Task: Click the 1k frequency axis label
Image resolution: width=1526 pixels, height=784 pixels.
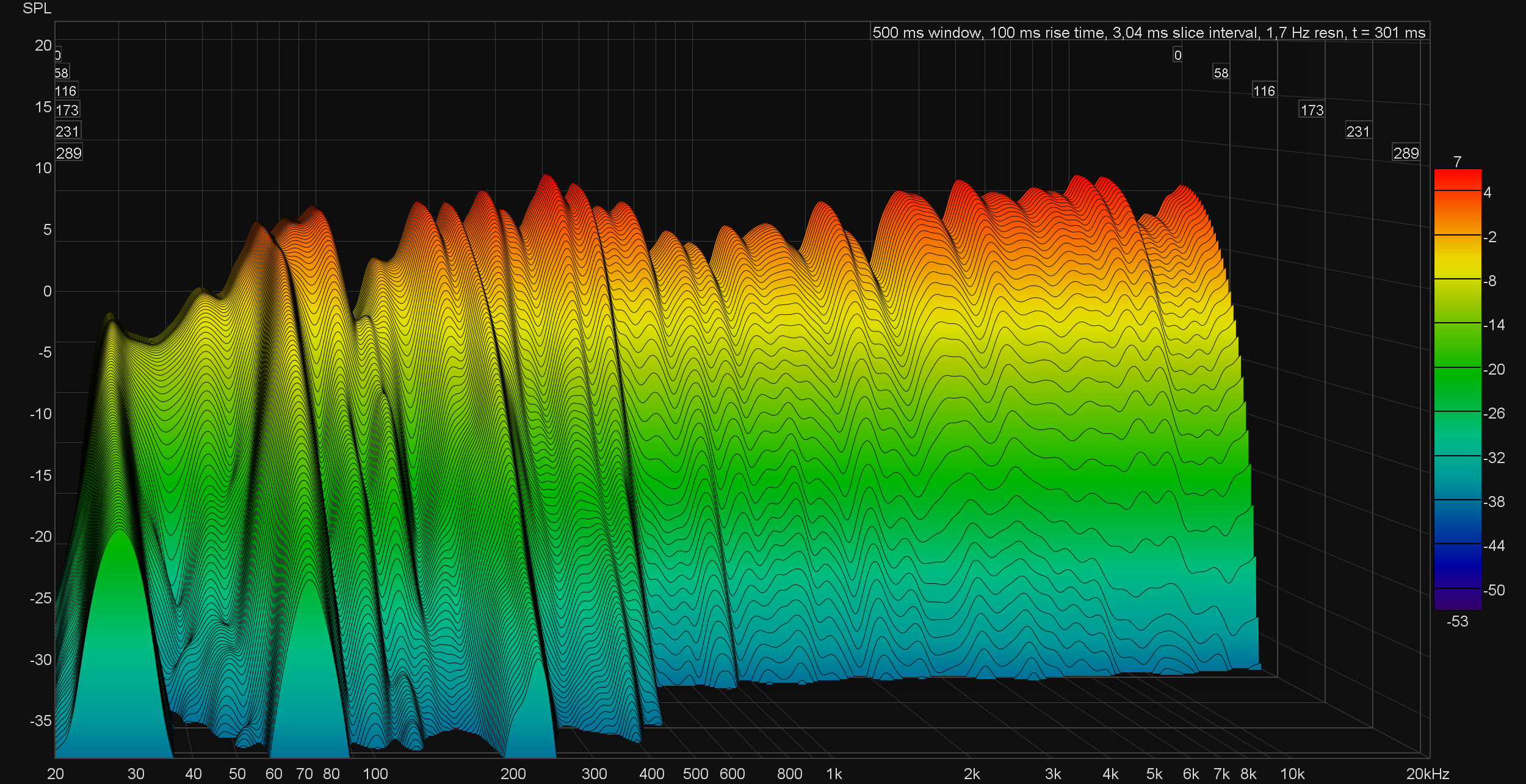Action: [x=834, y=774]
